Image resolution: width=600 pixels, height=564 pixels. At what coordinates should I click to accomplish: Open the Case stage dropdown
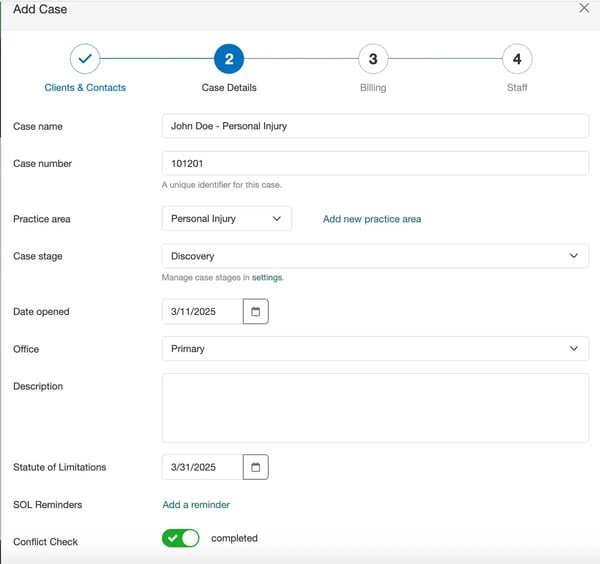tap(374, 256)
